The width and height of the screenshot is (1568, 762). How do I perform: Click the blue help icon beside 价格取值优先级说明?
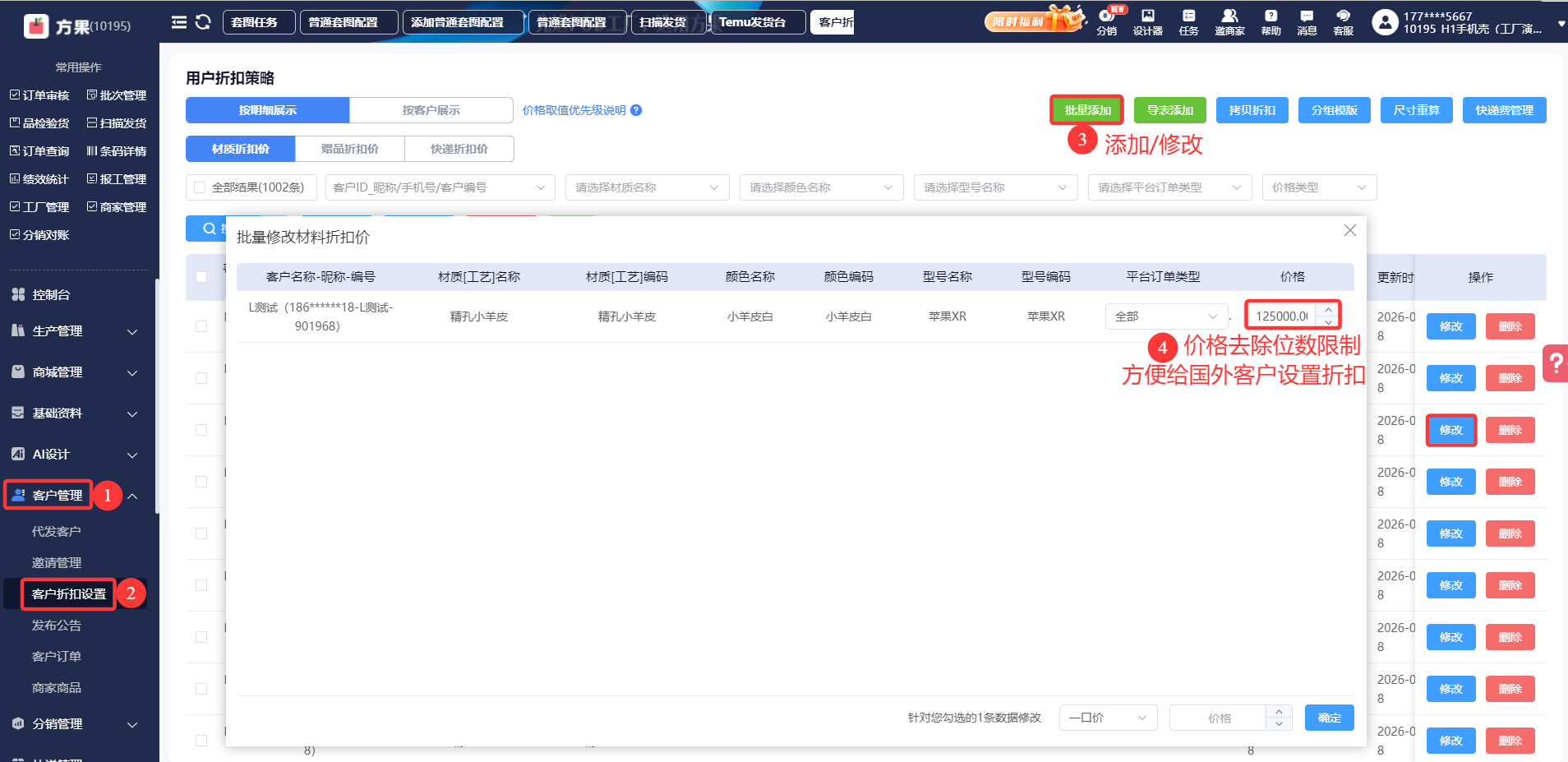(x=636, y=110)
